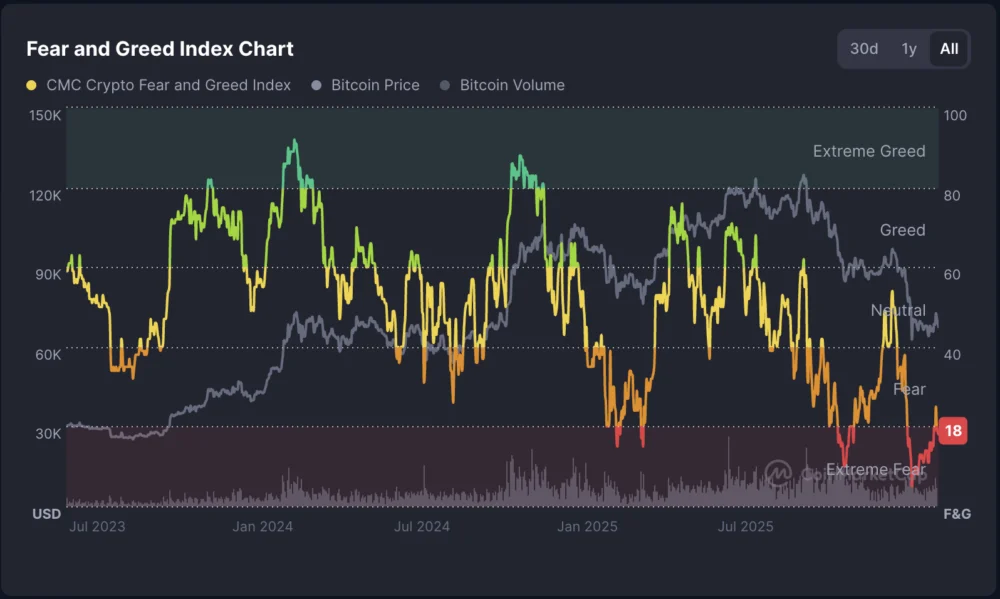The width and height of the screenshot is (1000, 599).
Task: Switch to the 30d time range tab
Action: coord(864,48)
